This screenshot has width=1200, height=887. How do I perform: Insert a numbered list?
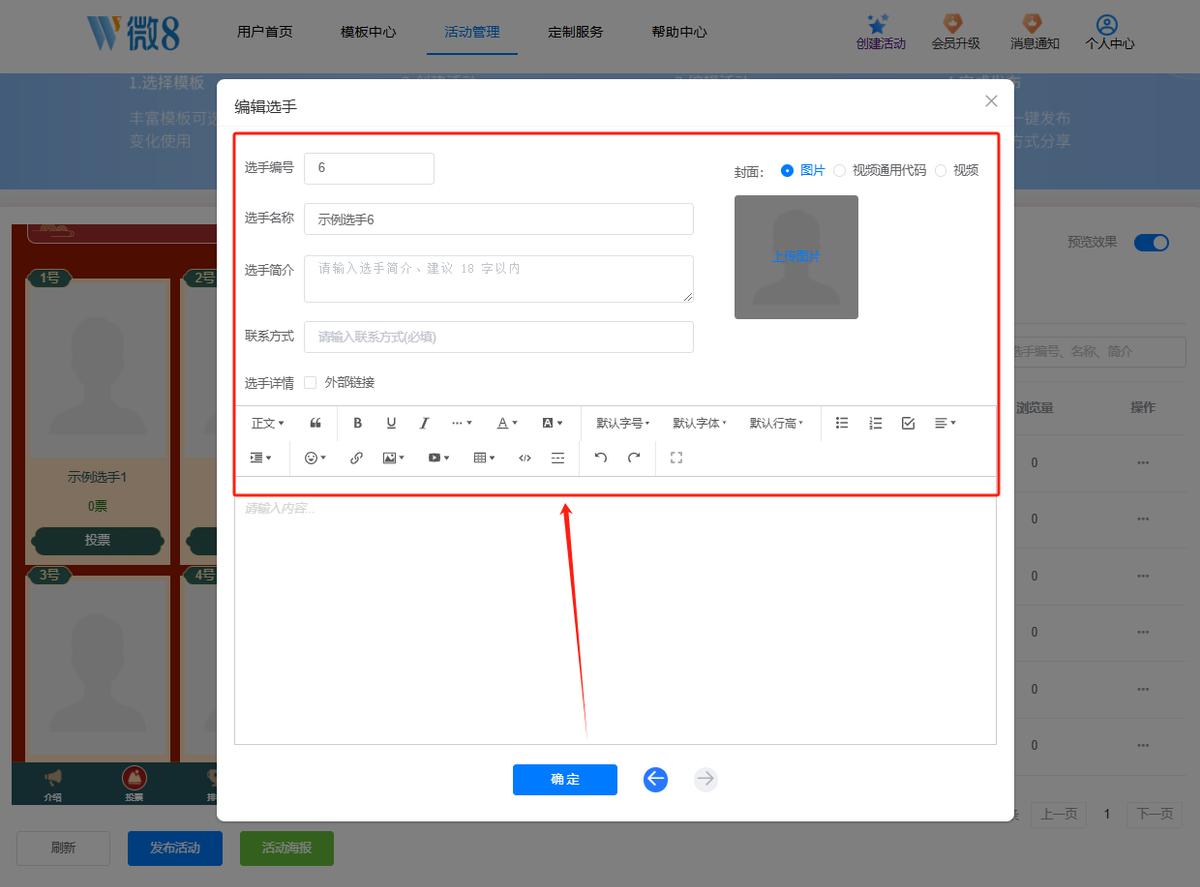(x=875, y=423)
